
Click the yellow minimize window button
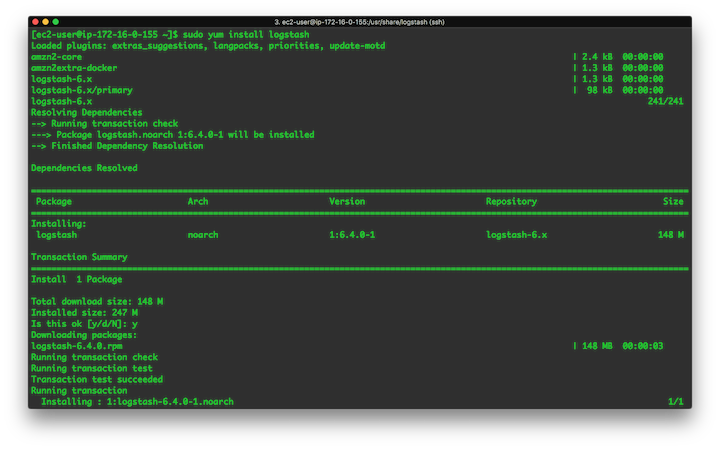pyautogui.click(x=45, y=22)
